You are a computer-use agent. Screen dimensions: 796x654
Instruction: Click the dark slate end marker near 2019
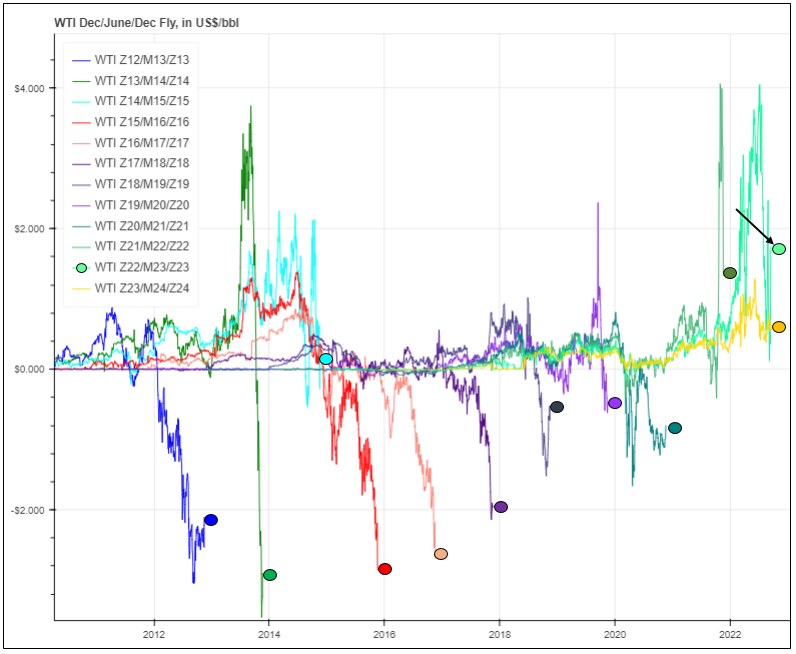(557, 407)
